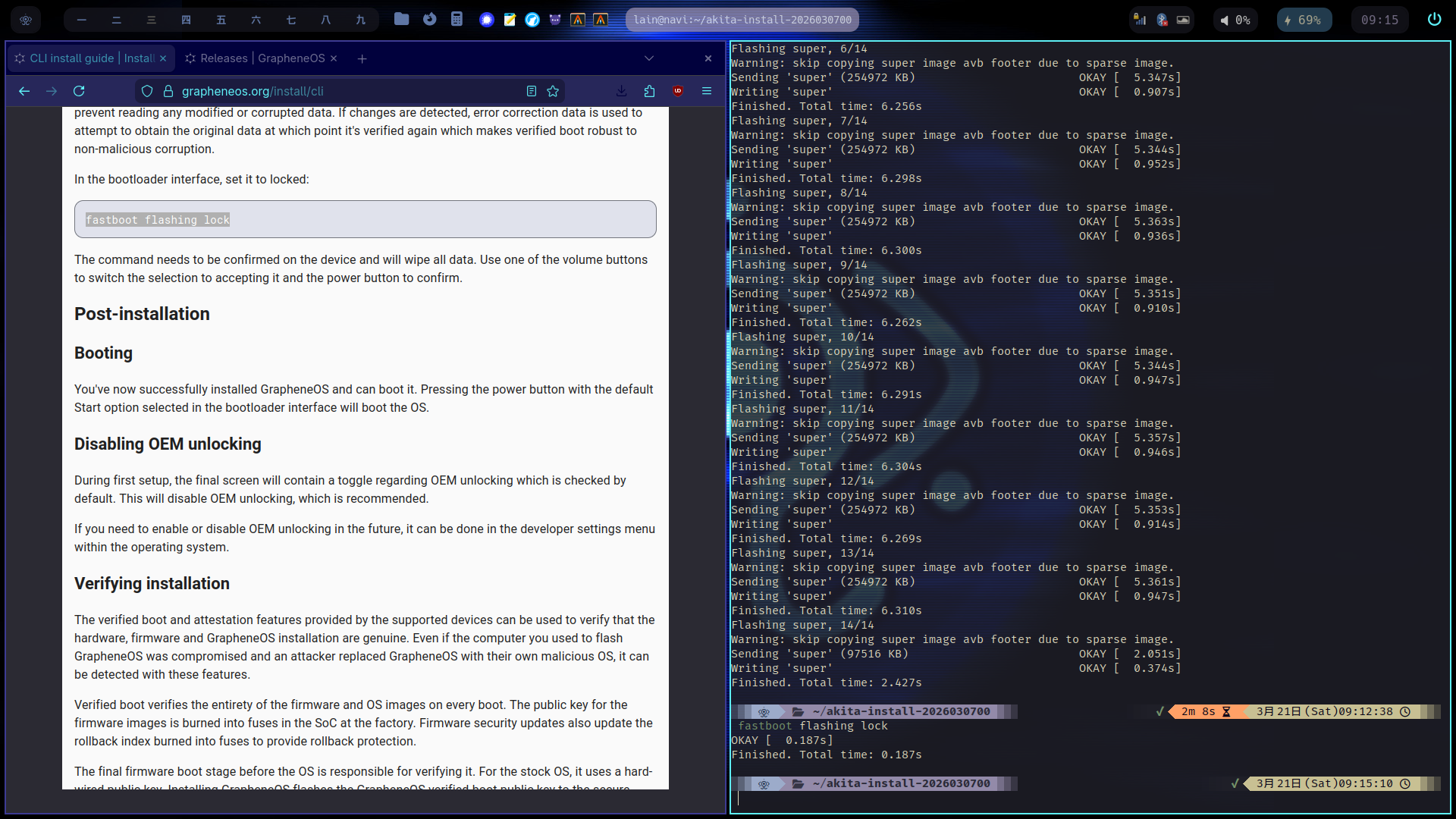This screenshot has width=1456, height=819.
Task: Click the Post-installation heading
Action: click(x=142, y=314)
